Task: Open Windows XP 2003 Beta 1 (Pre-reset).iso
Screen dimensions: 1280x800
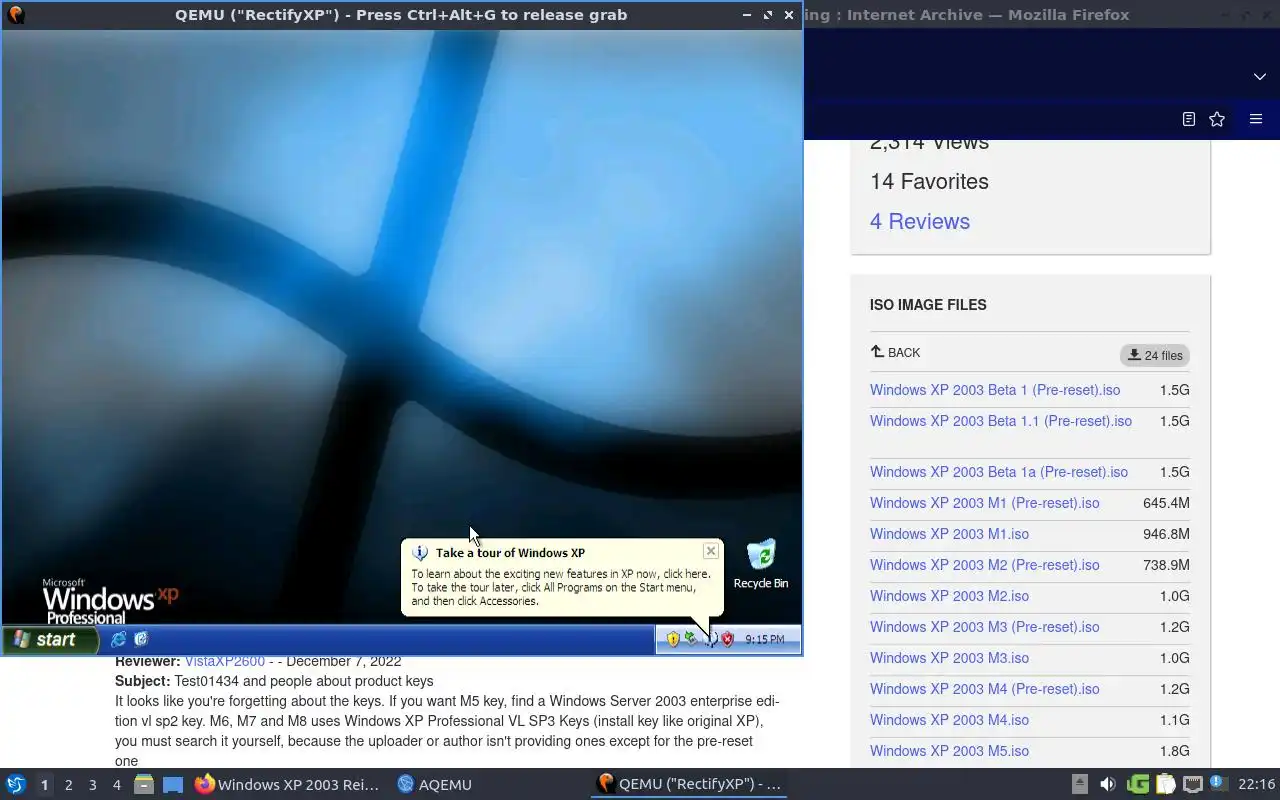Action: [x=994, y=390]
